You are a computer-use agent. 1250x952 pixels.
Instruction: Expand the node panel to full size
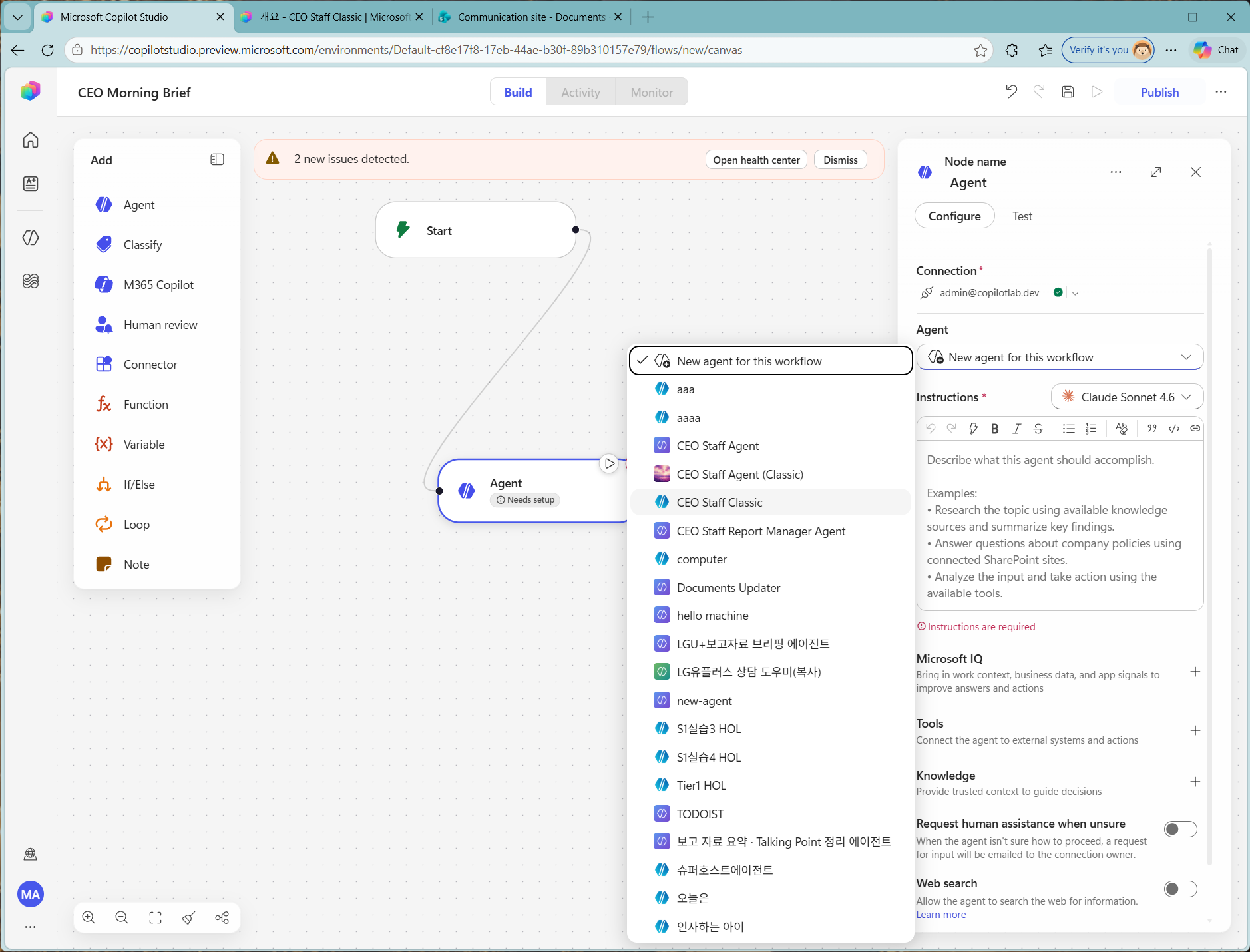[1156, 172]
